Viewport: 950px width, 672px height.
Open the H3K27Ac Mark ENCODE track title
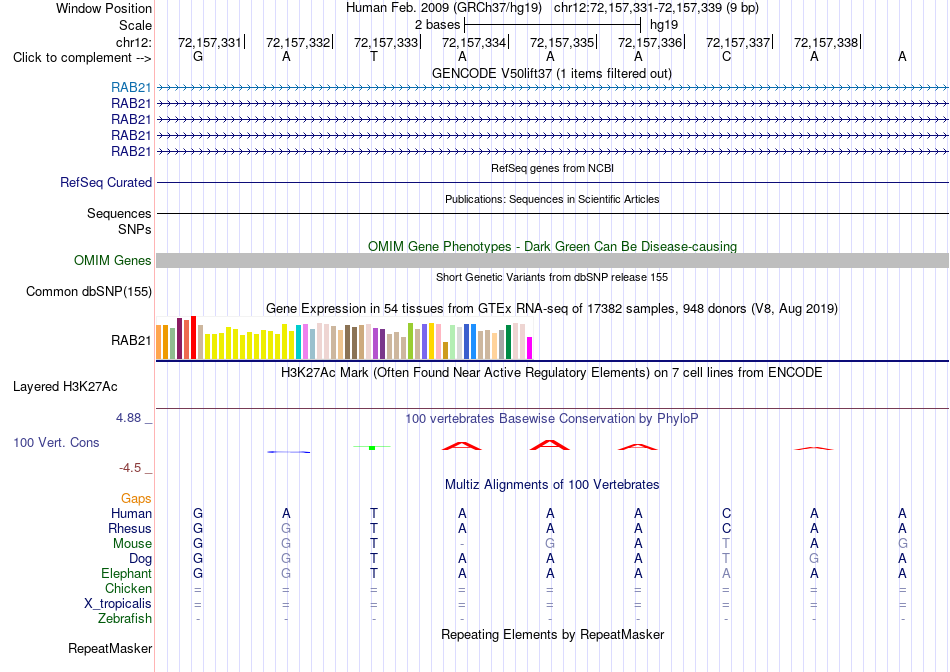point(552,372)
